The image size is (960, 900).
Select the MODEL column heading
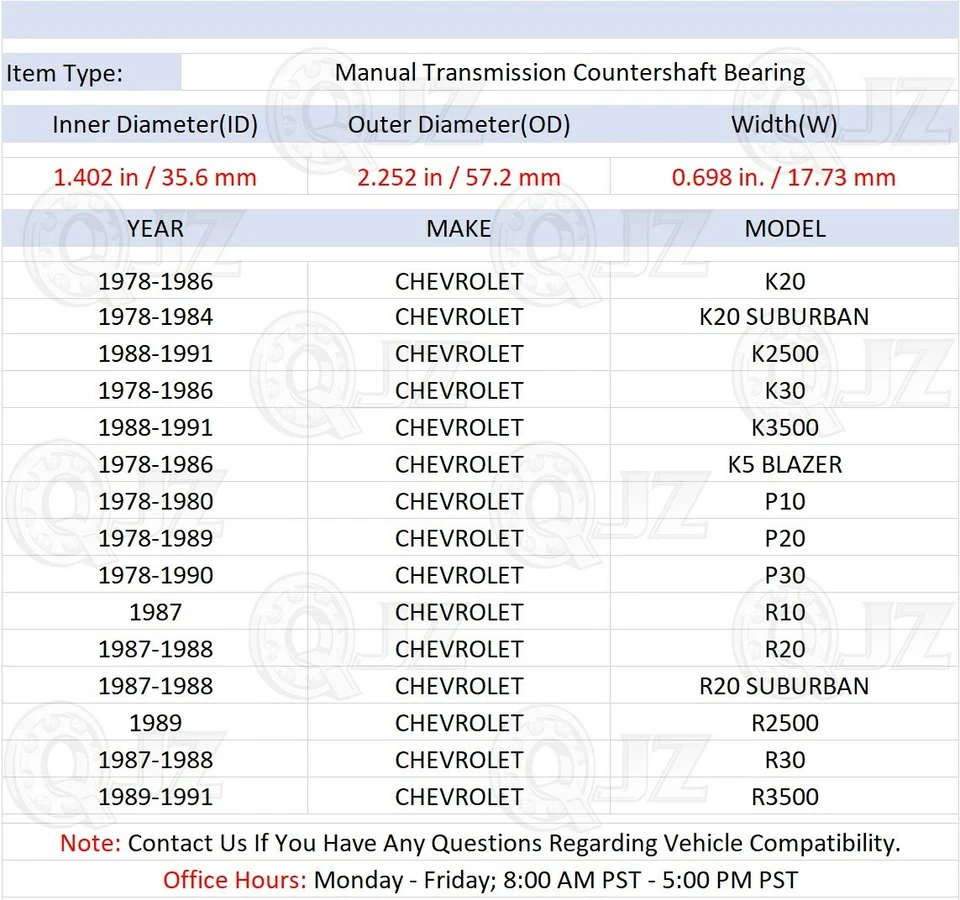pyautogui.click(x=785, y=229)
